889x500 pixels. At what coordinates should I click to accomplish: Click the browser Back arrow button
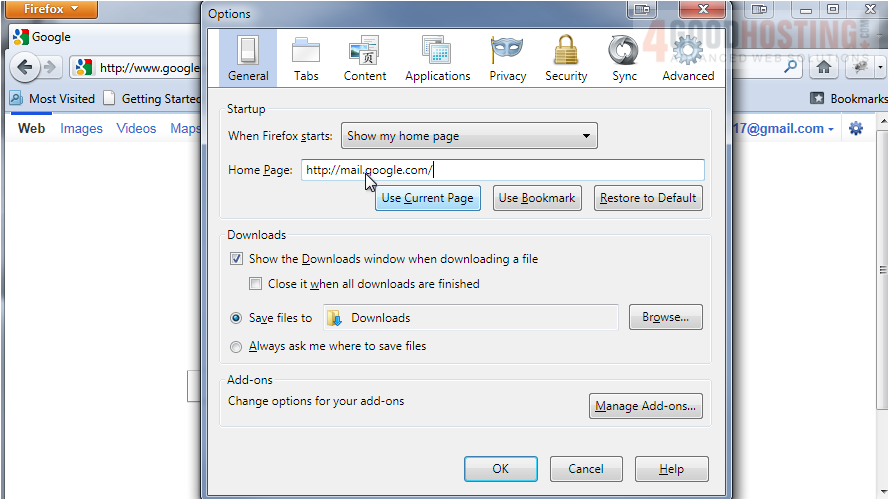coord(25,68)
